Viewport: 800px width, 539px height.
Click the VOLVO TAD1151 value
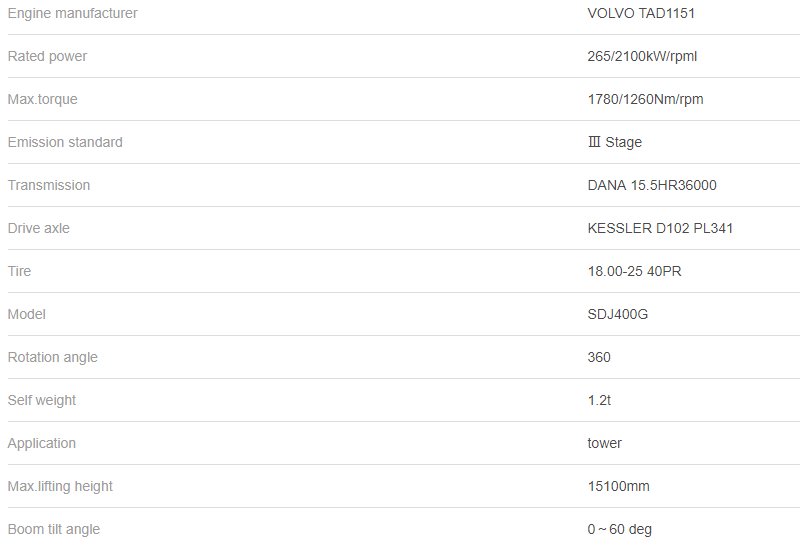(641, 13)
